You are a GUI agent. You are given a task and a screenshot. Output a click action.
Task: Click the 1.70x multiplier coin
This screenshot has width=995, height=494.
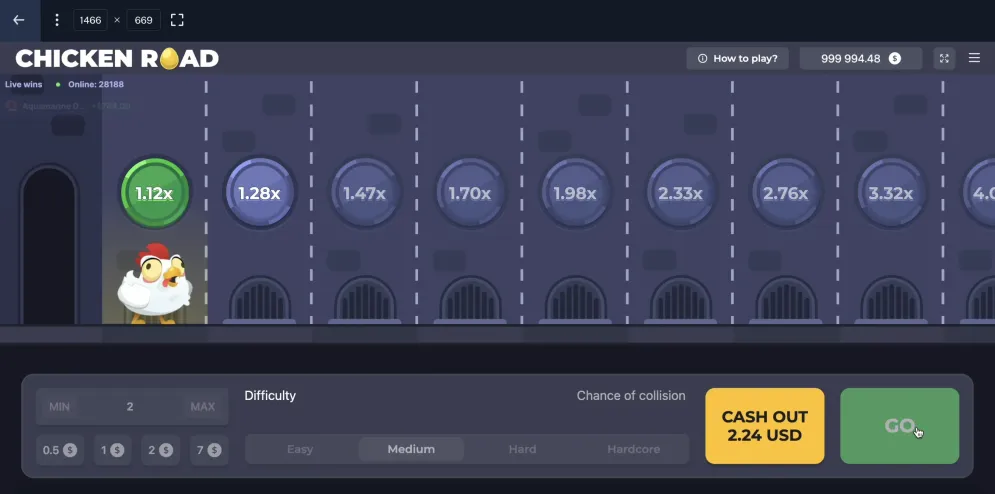470,193
